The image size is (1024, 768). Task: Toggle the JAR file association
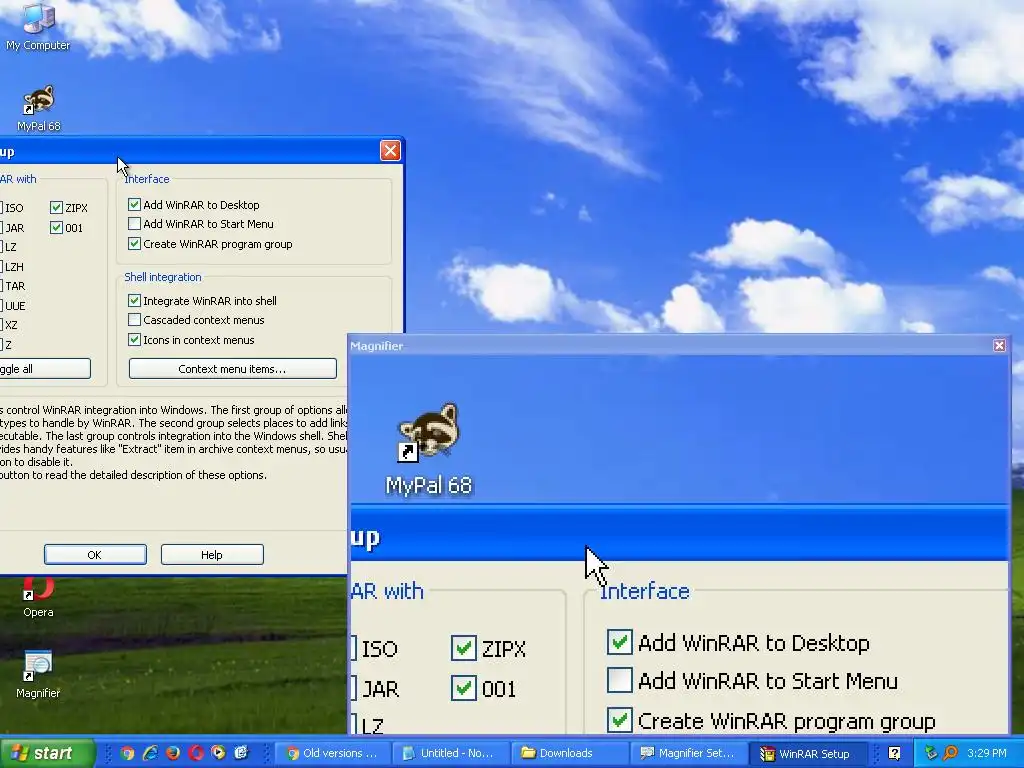[x=13, y=228]
